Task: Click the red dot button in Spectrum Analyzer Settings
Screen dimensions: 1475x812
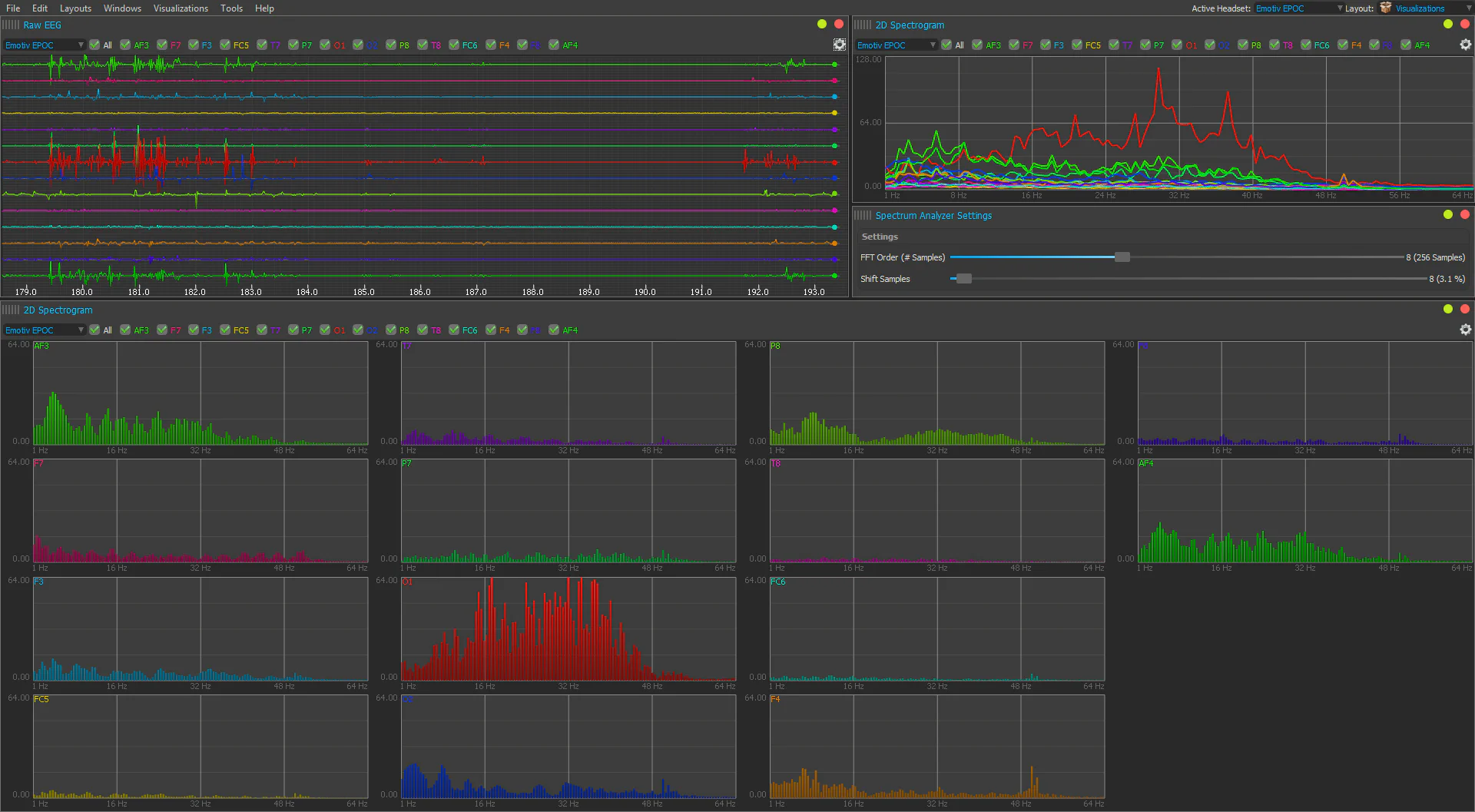Action: [x=1465, y=215]
